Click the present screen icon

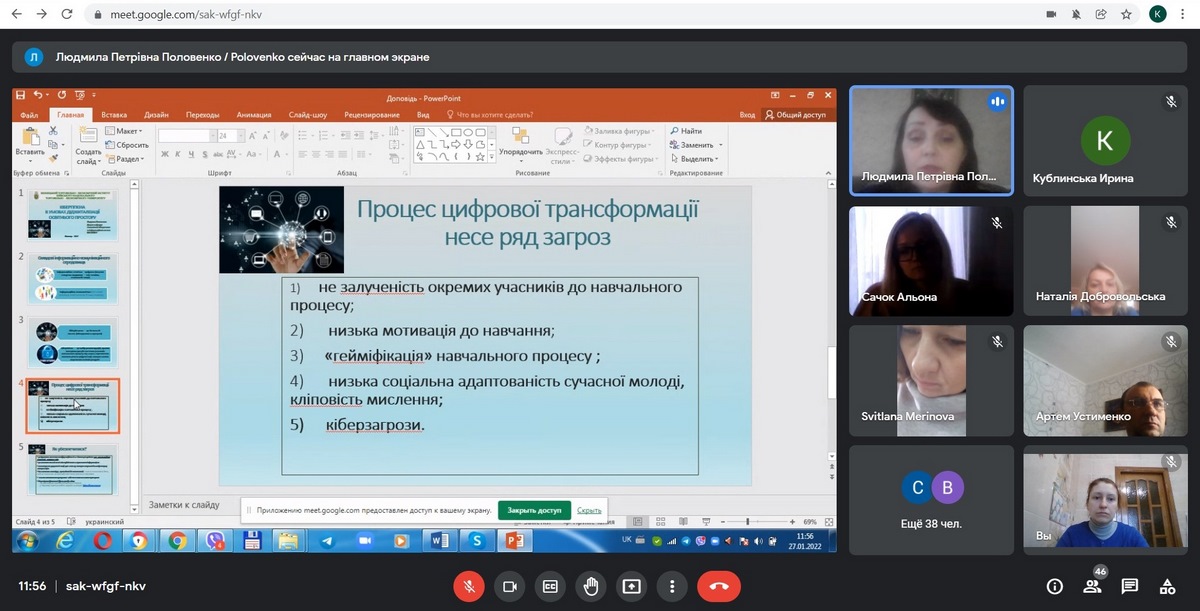(632, 586)
